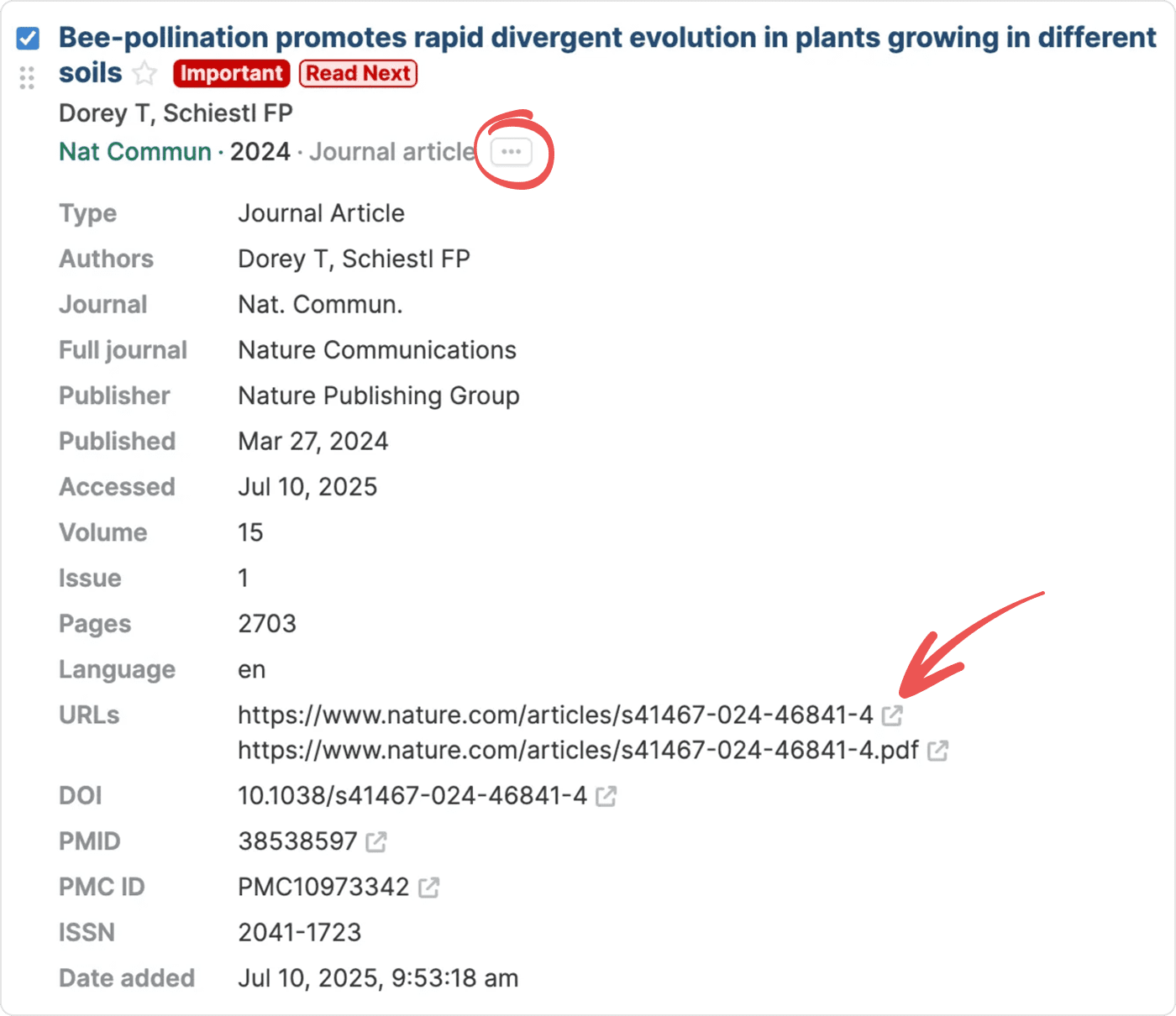The image size is (1176, 1016).
Task: Click the PMID number 38538597
Action: click(297, 841)
